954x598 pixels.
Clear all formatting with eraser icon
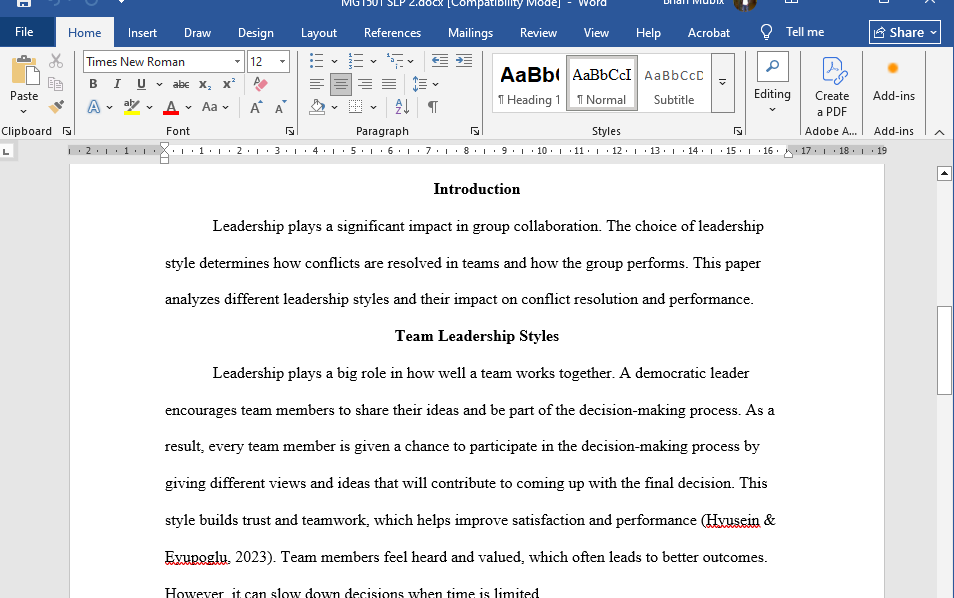click(x=260, y=84)
